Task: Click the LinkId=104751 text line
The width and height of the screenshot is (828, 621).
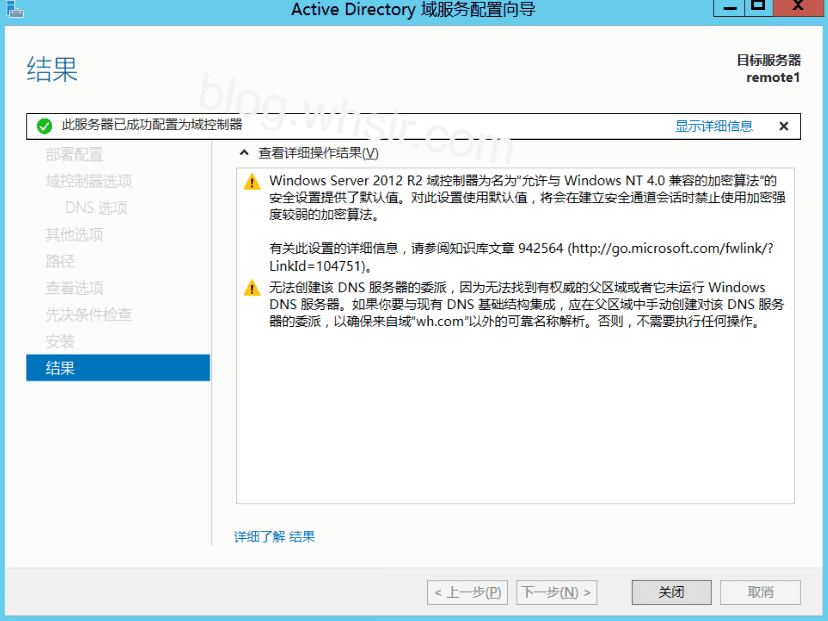Action: (321, 266)
